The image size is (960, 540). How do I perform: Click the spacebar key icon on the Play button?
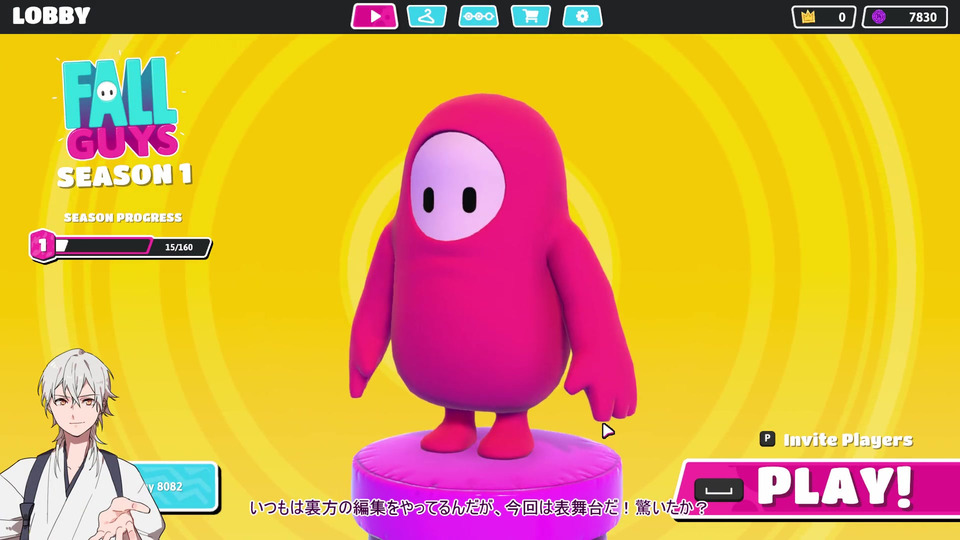719,490
